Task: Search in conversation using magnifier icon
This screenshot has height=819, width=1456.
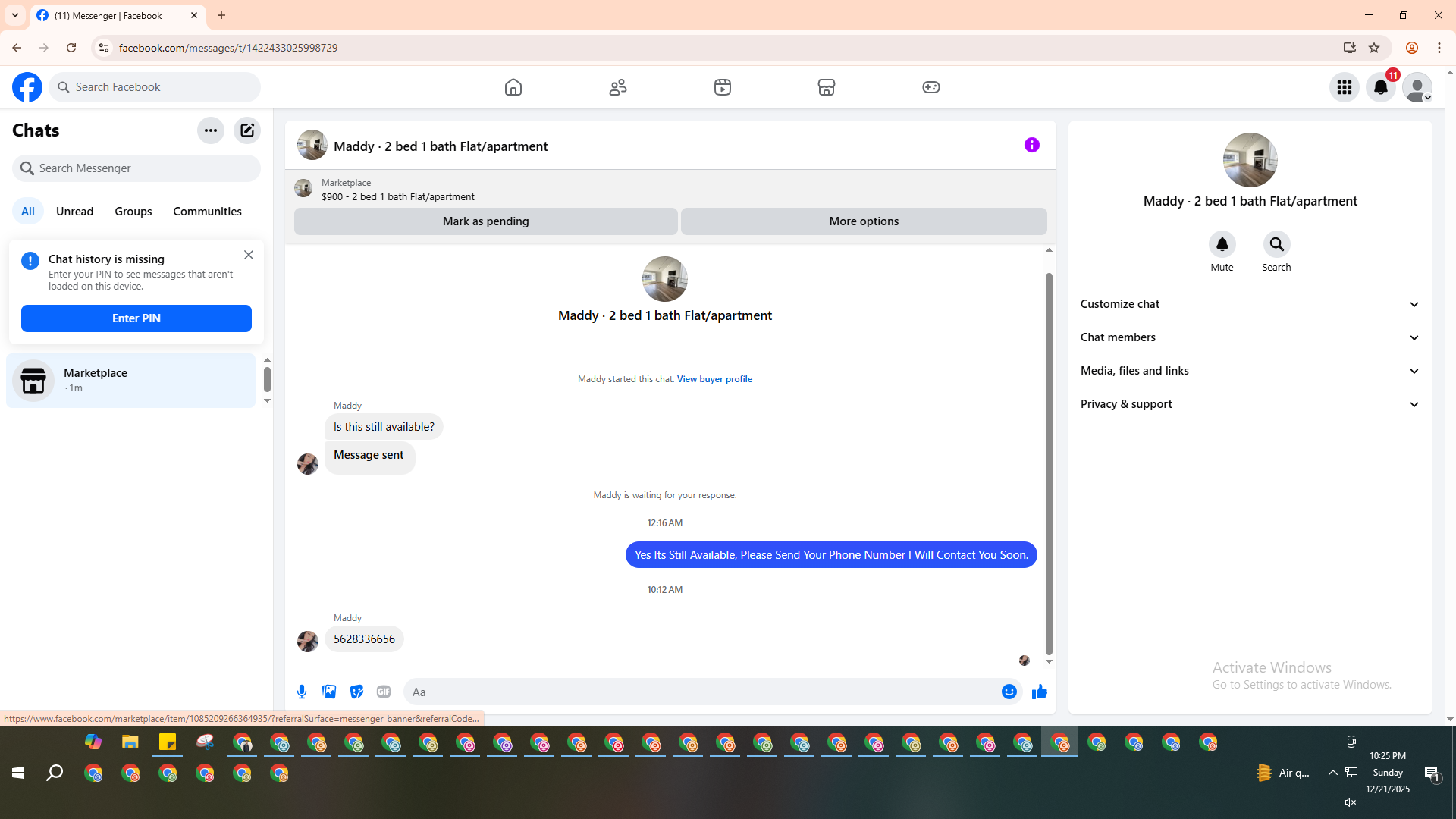Action: pyautogui.click(x=1277, y=244)
